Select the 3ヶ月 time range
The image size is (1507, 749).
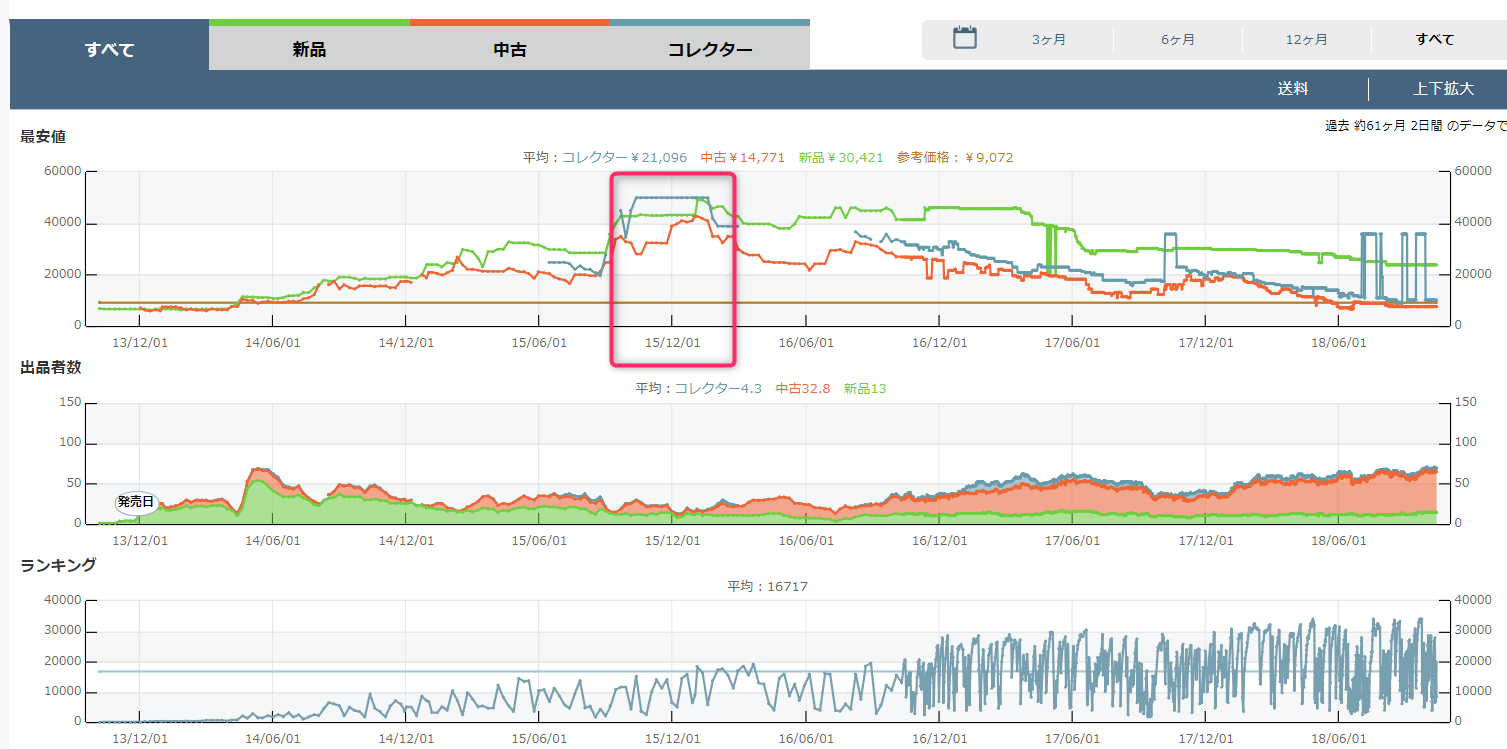point(1049,40)
